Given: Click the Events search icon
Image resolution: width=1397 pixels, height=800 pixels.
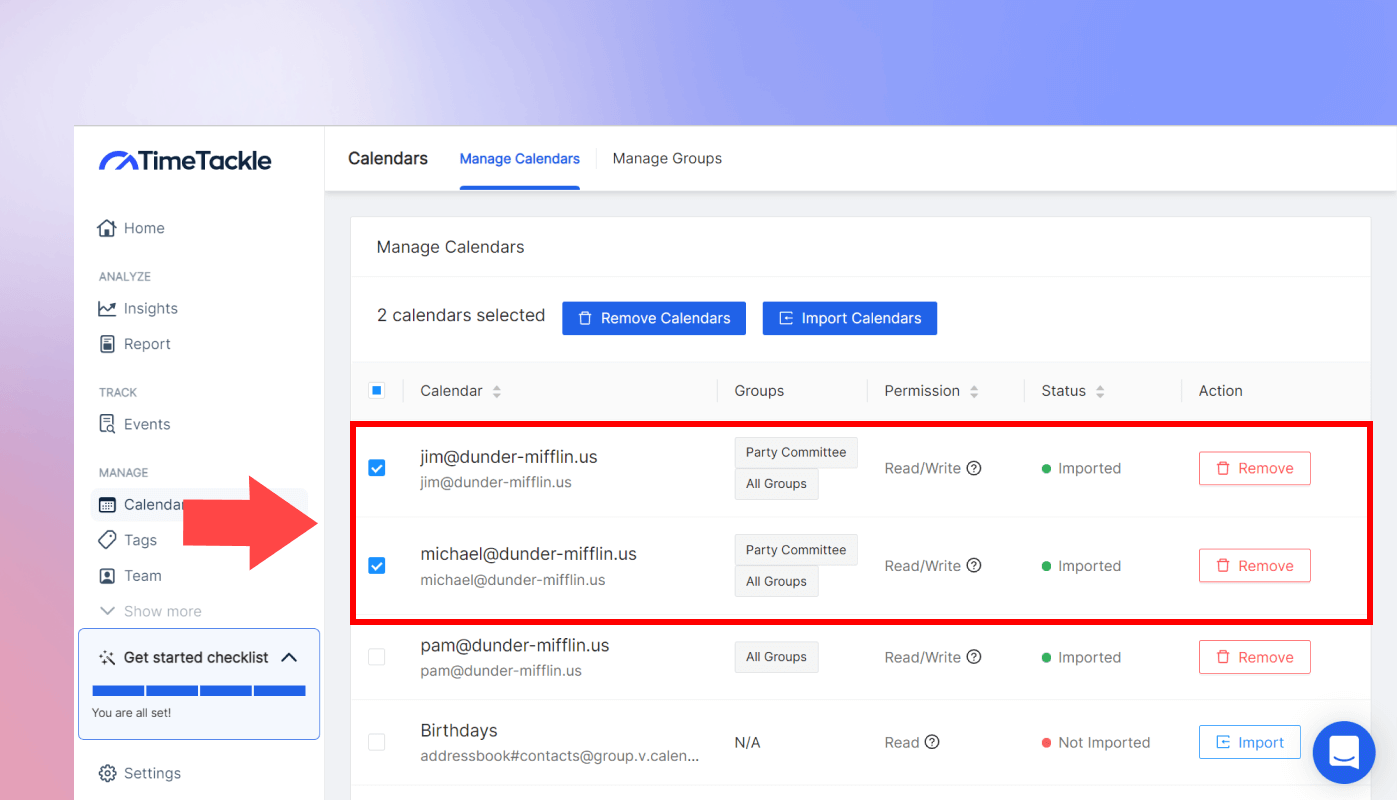Looking at the screenshot, I should pos(107,424).
